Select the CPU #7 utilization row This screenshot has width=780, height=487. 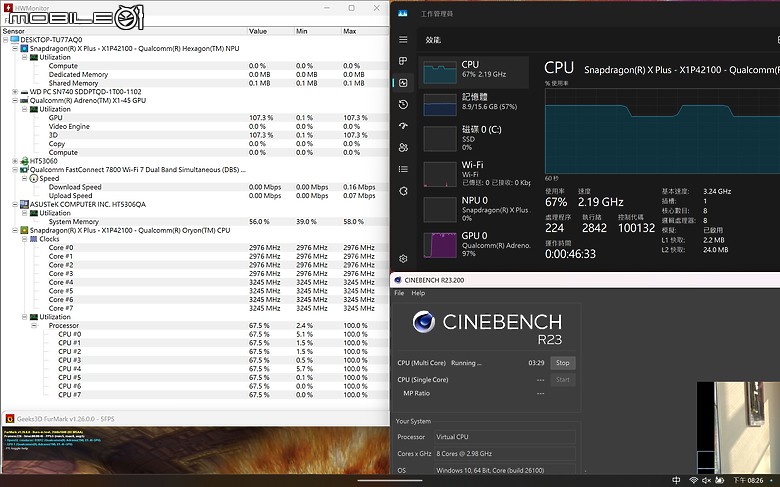[x=195, y=394]
